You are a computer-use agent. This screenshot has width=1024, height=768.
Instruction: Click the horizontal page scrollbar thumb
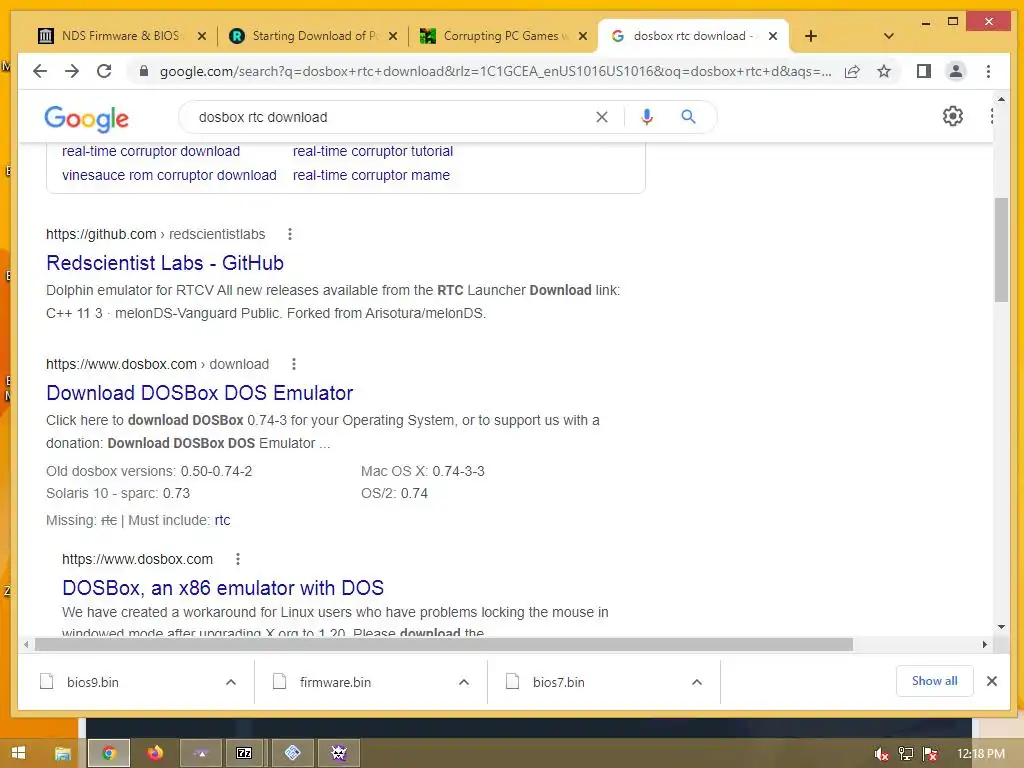coord(443,645)
